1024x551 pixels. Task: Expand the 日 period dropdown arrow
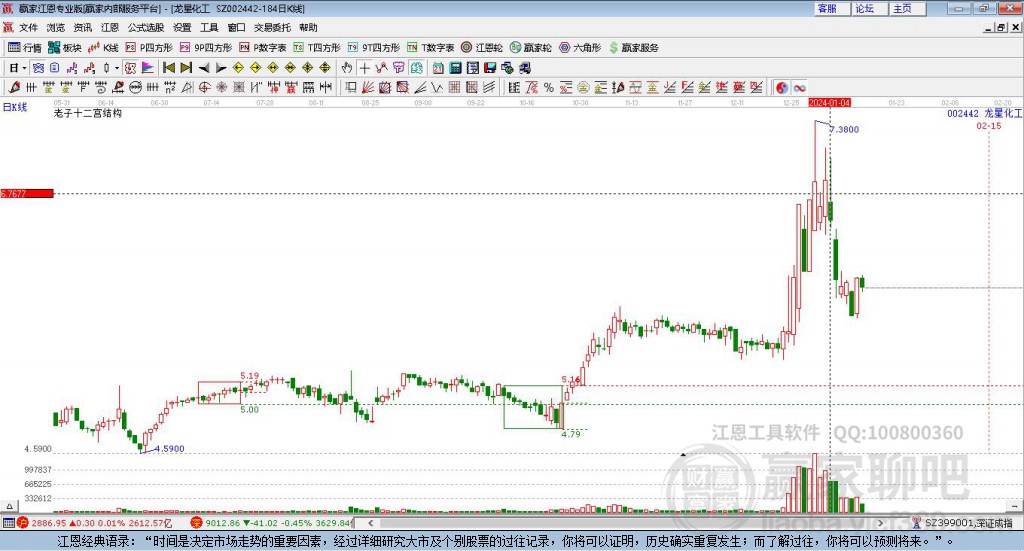pyautogui.click(x=24, y=68)
